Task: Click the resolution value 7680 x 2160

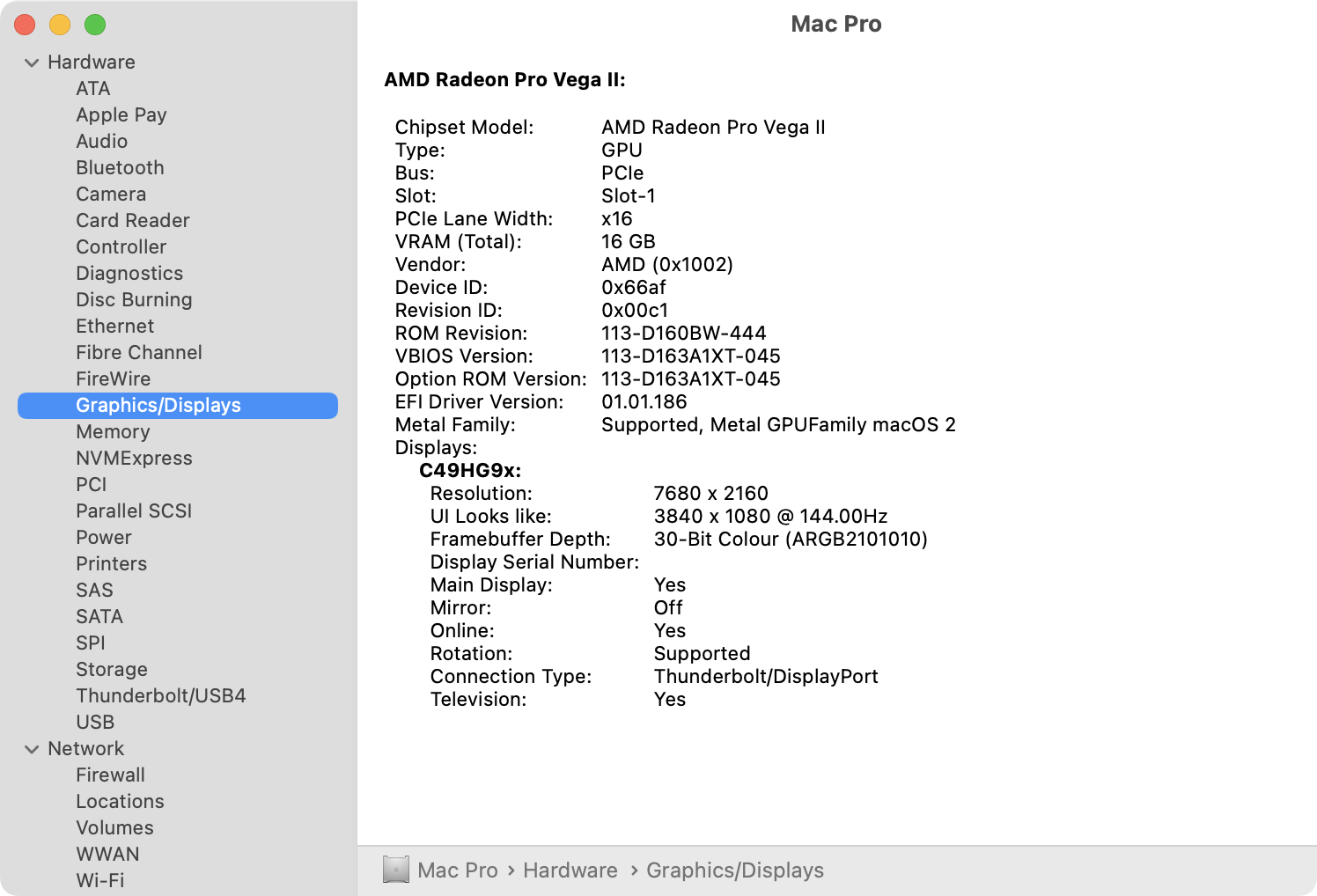Action: (711, 494)
